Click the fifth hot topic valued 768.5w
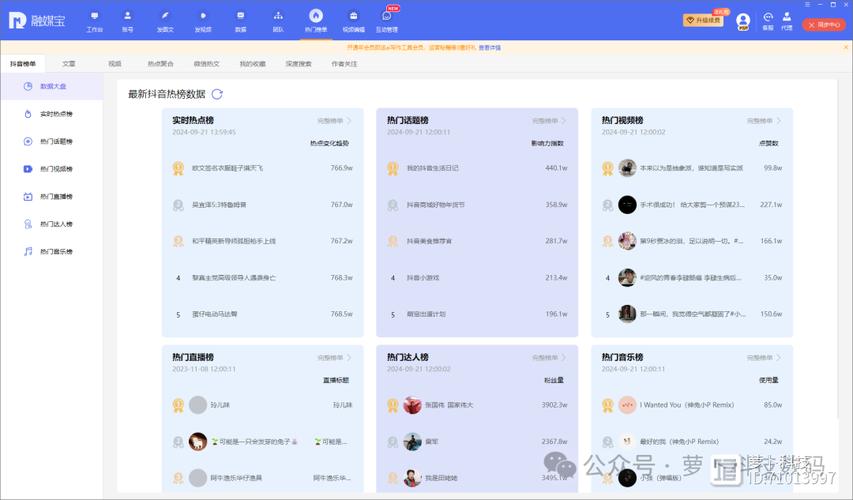The image size is (853, 500). tap(263, 314)
